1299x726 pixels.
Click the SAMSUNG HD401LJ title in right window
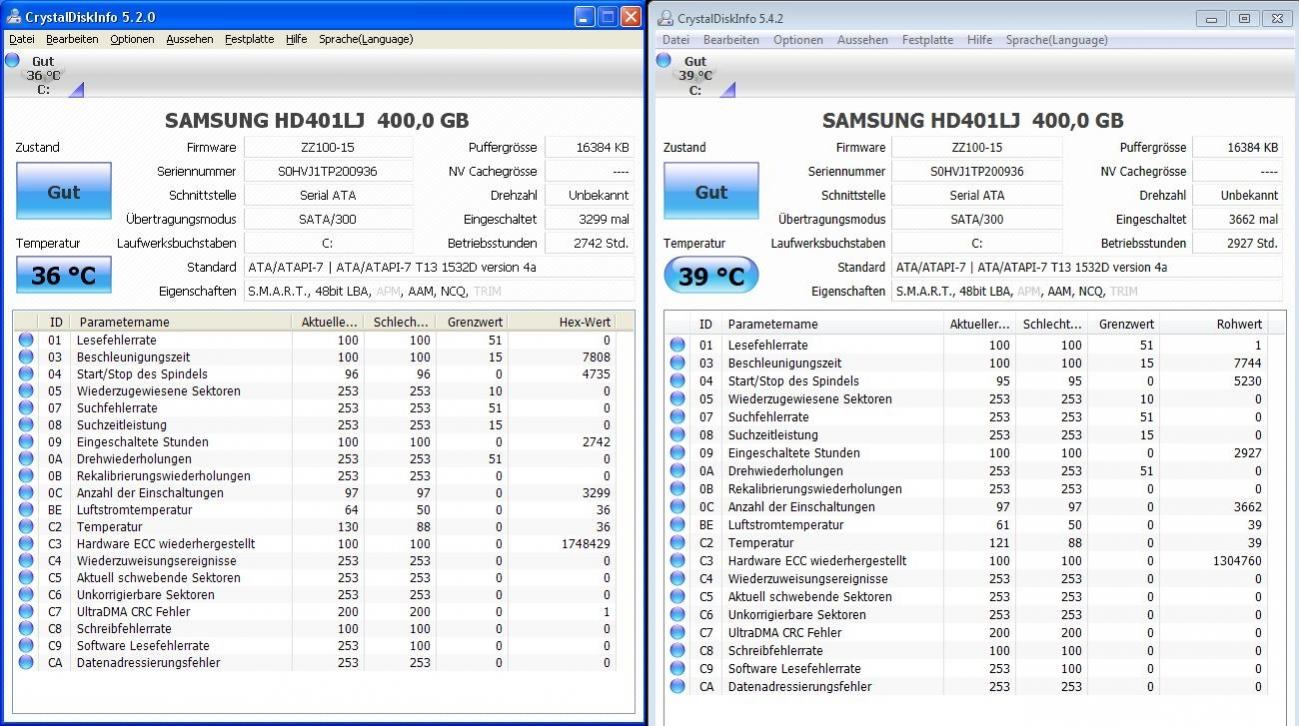point(972,120)
